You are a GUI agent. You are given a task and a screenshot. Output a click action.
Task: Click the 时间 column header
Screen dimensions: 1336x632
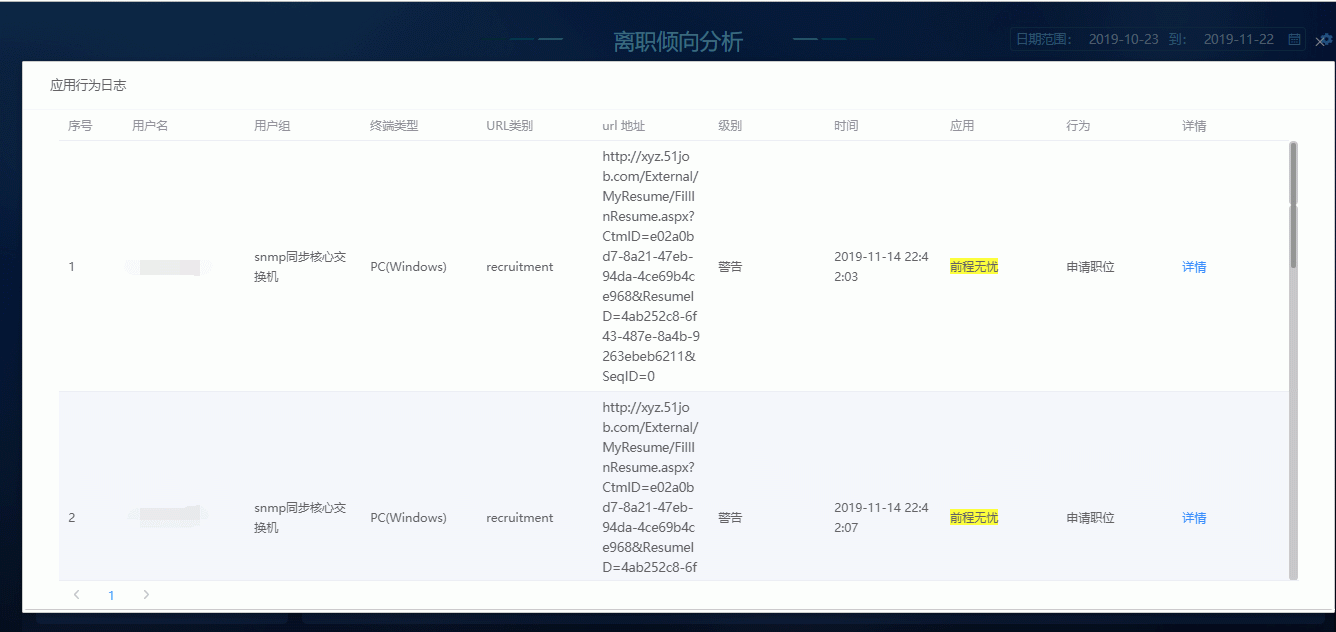coord(846,126)
